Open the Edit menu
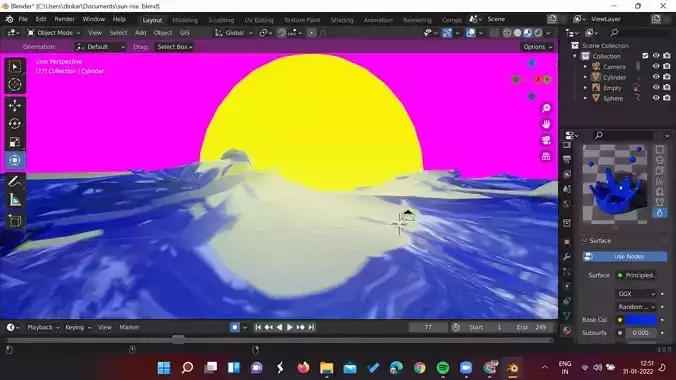This screenshot has height=380, width=676. coord(41,19)
